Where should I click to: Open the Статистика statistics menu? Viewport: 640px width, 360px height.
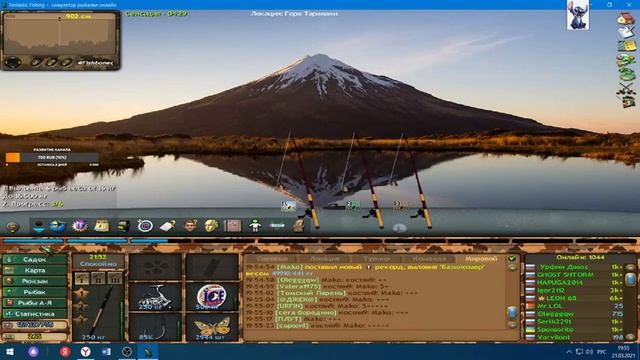34,314
